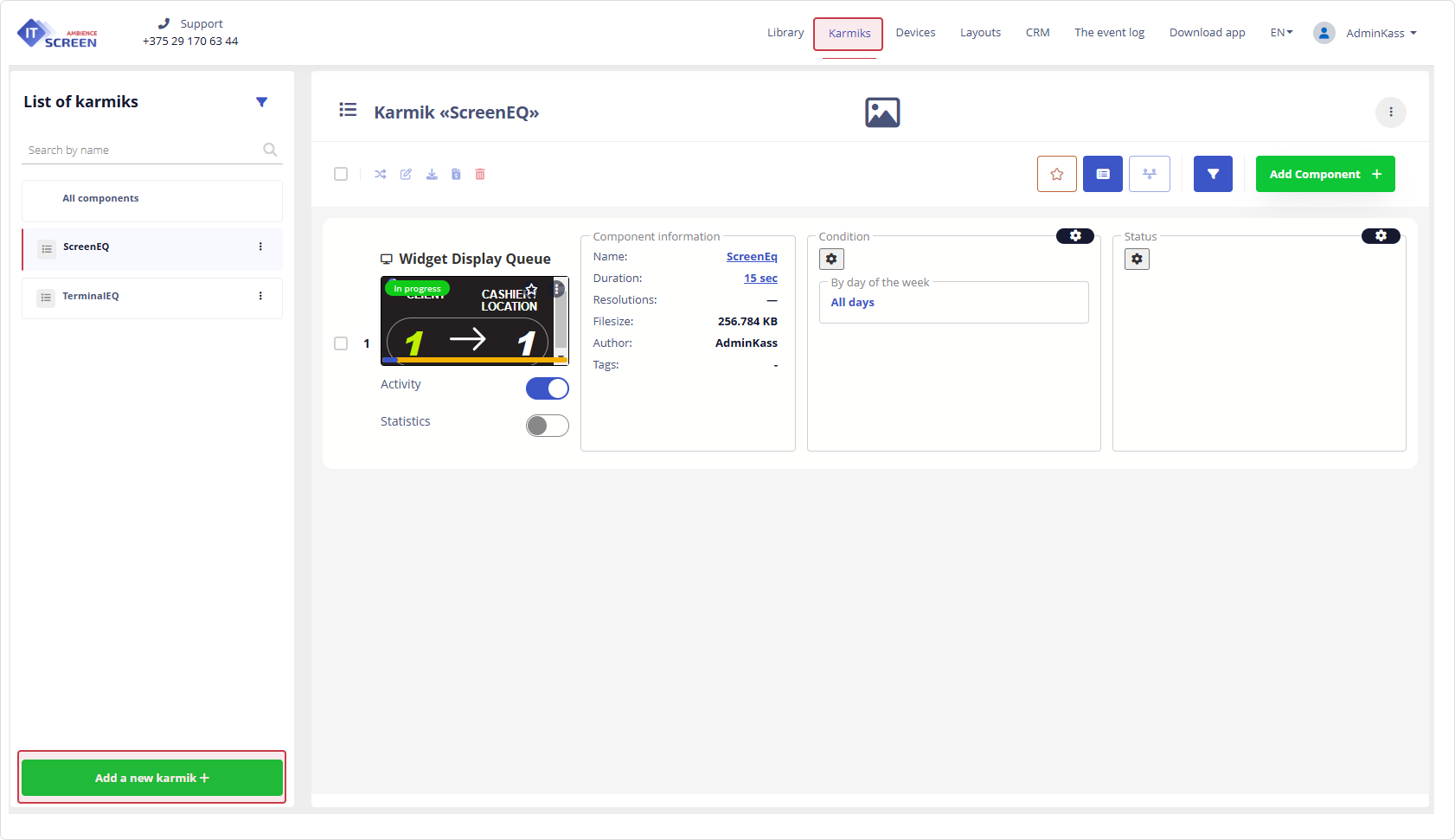Click the Status panel dark gear pill
The image size is (1455, 840).
point(1381,235)
